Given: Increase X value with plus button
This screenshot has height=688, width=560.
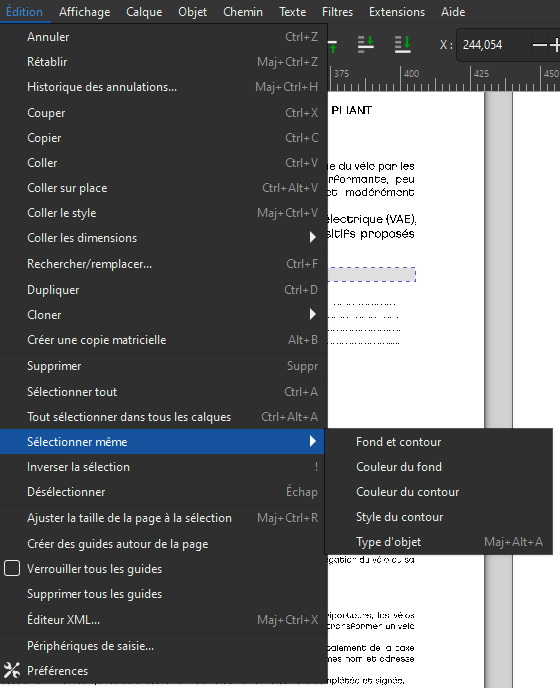Looking at the screenshot, I should pyautogui.click(x=555, y=45).
